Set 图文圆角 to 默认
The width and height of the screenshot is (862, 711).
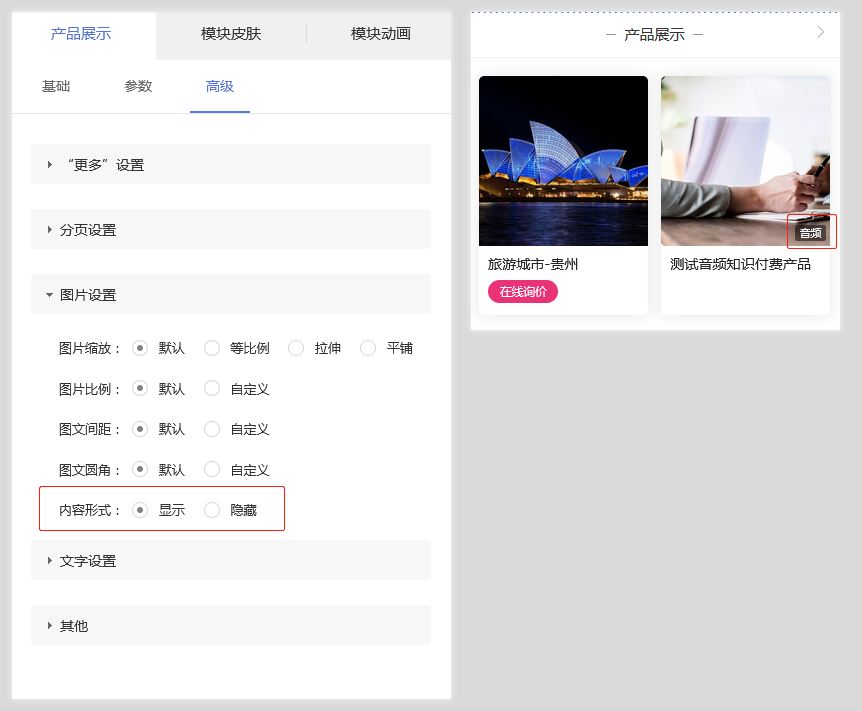pos(140,470)
